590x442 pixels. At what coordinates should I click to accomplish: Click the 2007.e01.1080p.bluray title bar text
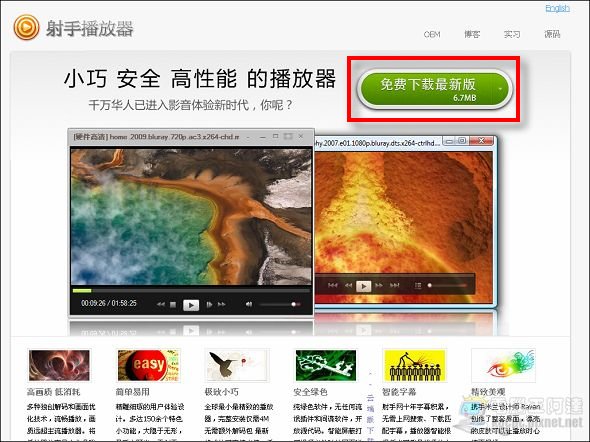coord(377,143)
